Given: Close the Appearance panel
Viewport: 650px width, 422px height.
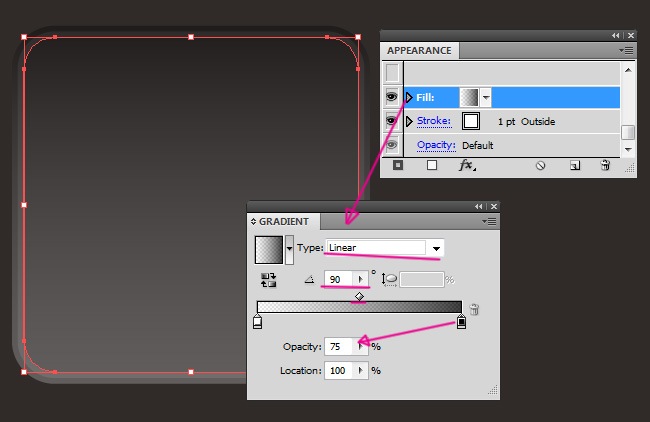Looking at the screenshot, I should (x=631, y=36).
